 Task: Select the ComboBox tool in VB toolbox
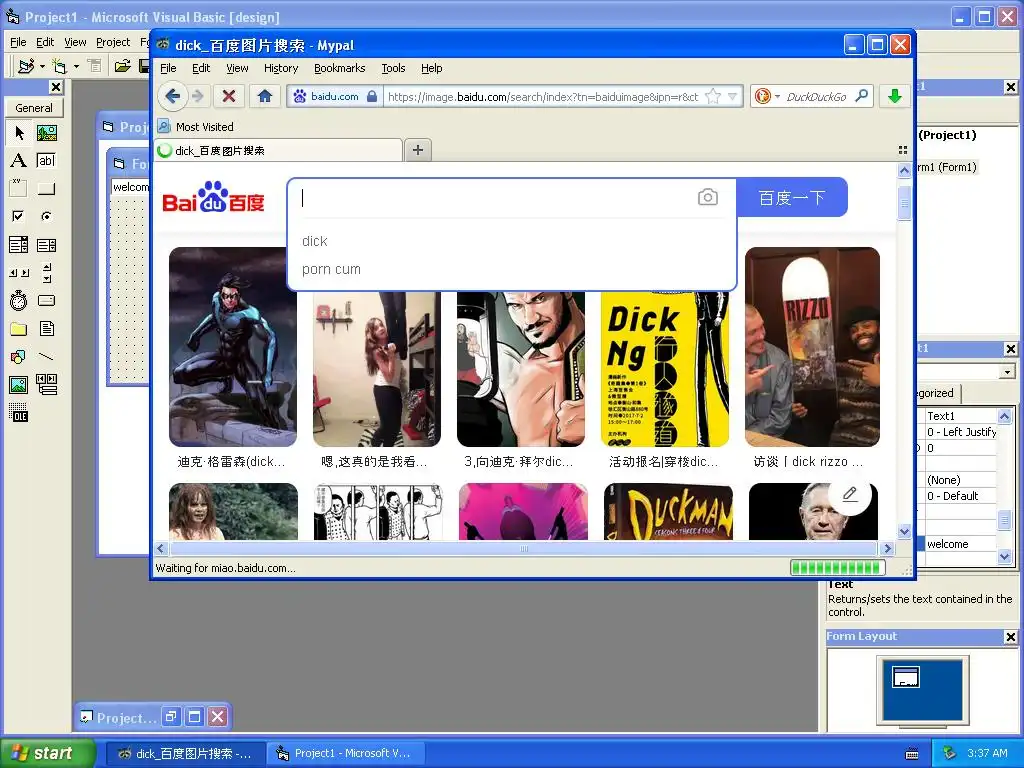19,245
